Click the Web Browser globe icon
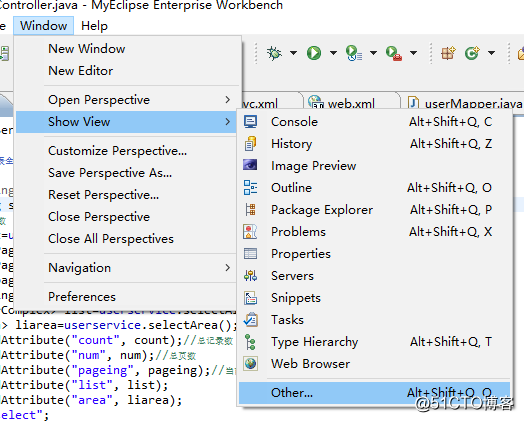 pos(250,364)
